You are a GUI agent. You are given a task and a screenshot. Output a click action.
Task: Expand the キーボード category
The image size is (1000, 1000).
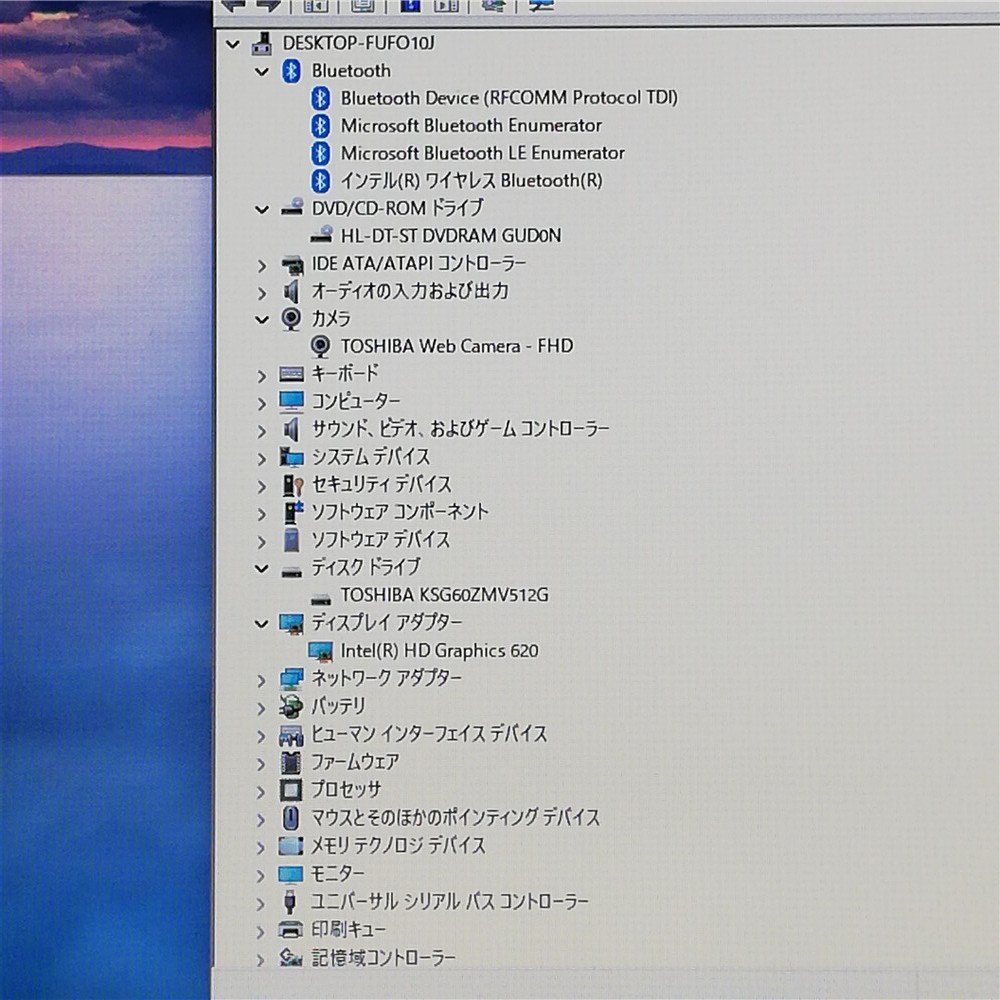tap(262, 375)
